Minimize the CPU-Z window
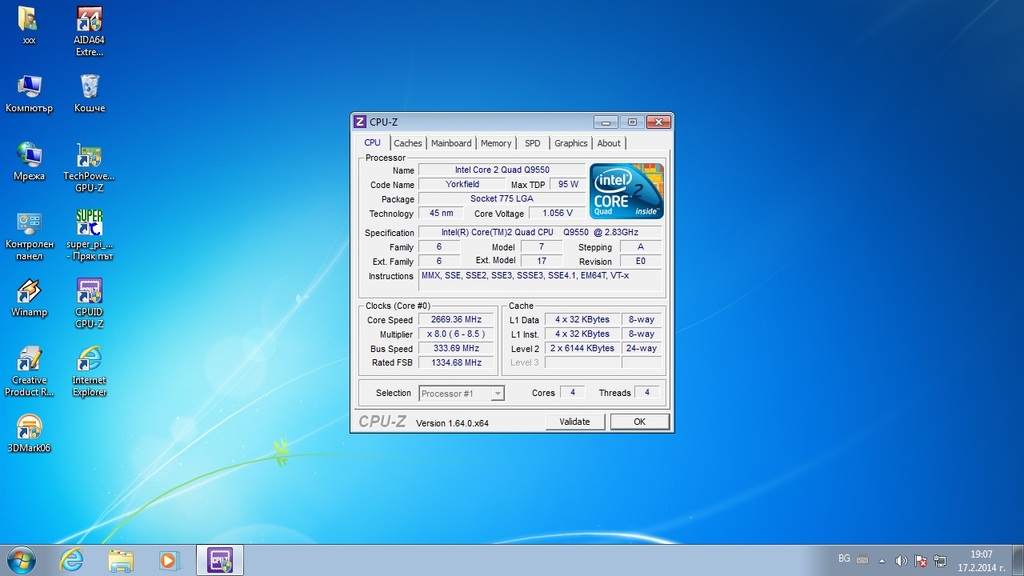The height and width of the screenshot is (576, 1024). (605, 122)
